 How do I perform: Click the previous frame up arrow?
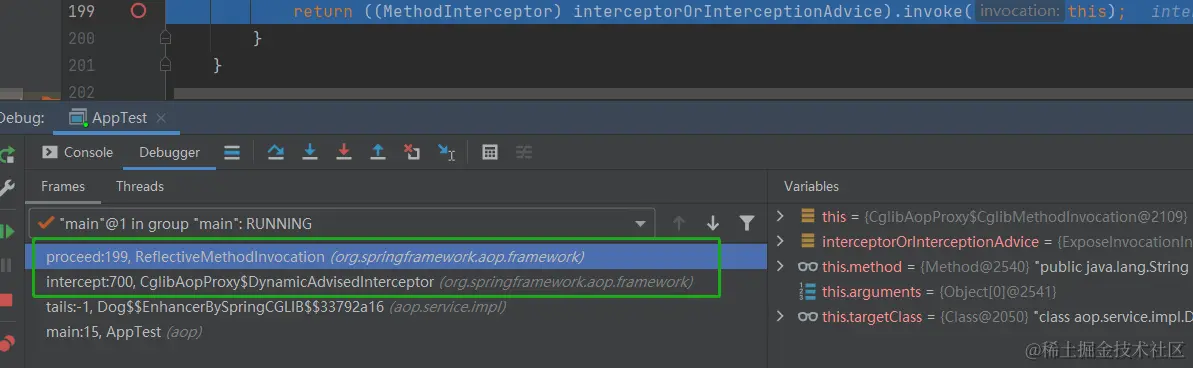pyautogui.click(x=679, y=224)
